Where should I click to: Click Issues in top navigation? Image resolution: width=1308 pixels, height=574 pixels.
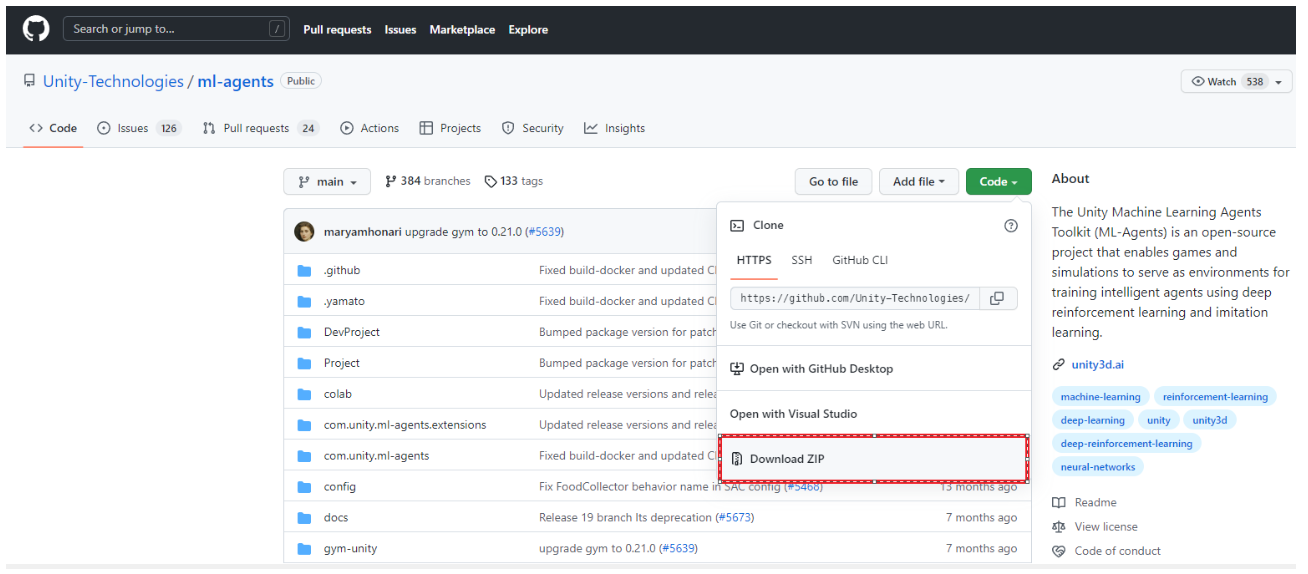(x=400, y=30)
